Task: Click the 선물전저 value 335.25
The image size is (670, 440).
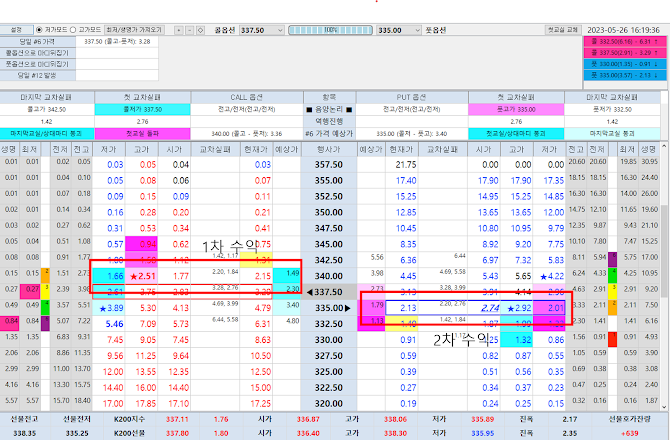Action: click(77, 433)
